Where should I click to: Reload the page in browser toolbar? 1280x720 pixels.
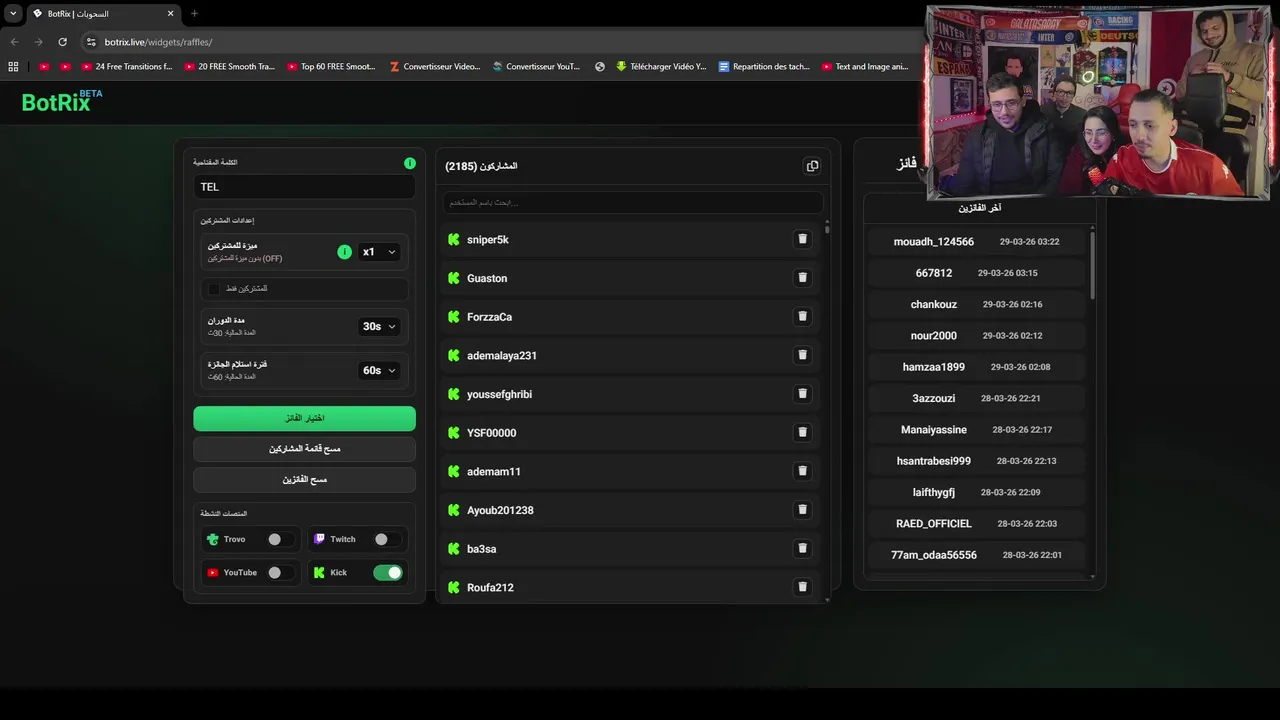[62, 42]
